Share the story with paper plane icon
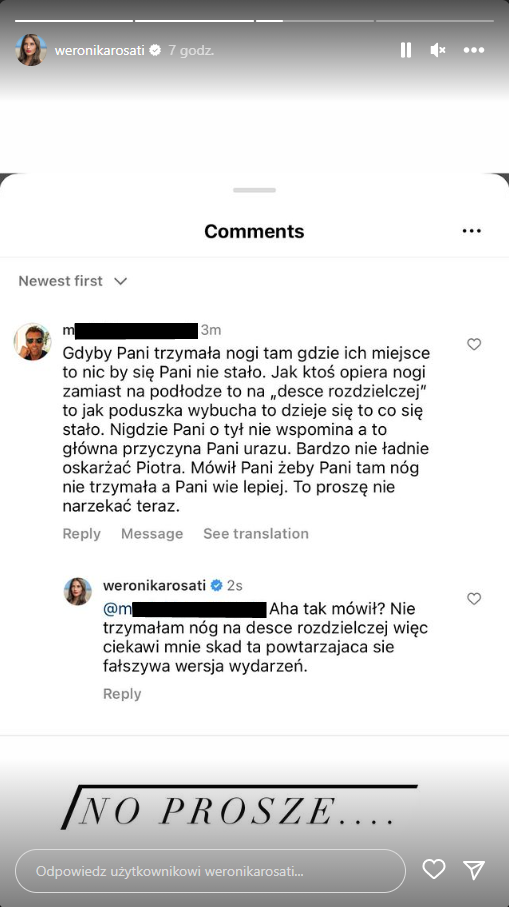The height and width of the screenshot is (907, 509). pyautogui.click(x=474, y=869)
